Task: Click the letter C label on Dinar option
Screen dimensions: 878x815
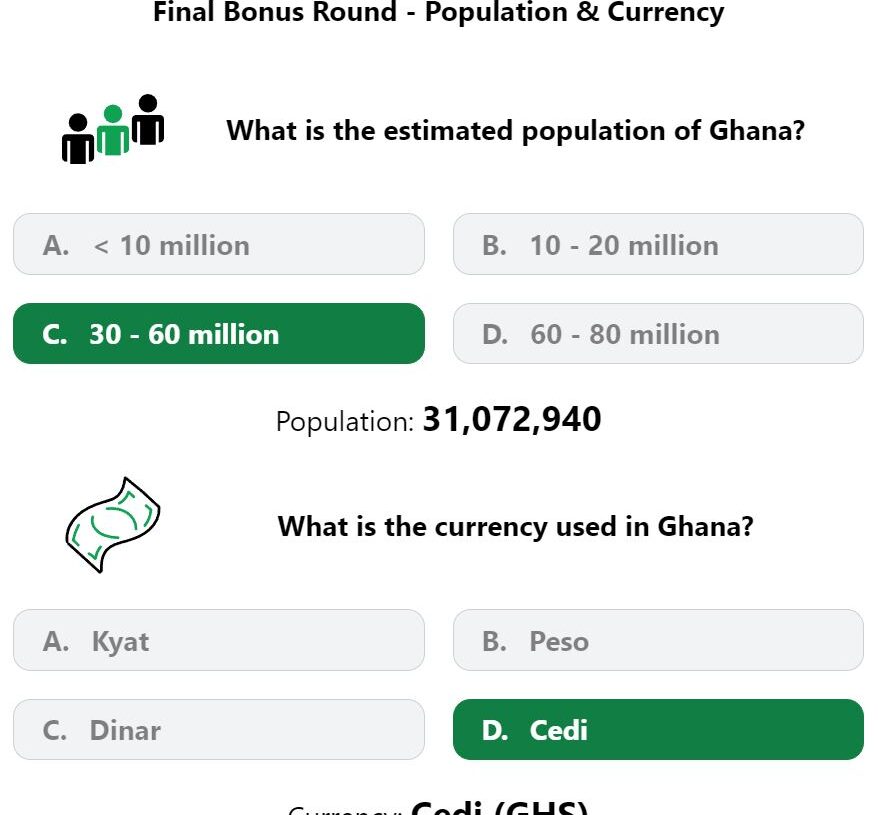Action: coord(54,730)
